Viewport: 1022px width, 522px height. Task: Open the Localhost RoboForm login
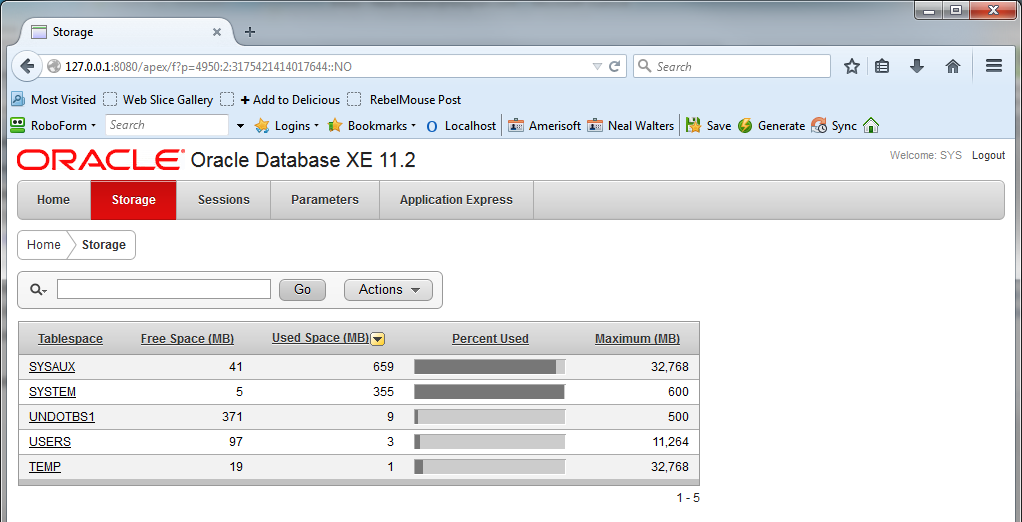tap(461, 126)
